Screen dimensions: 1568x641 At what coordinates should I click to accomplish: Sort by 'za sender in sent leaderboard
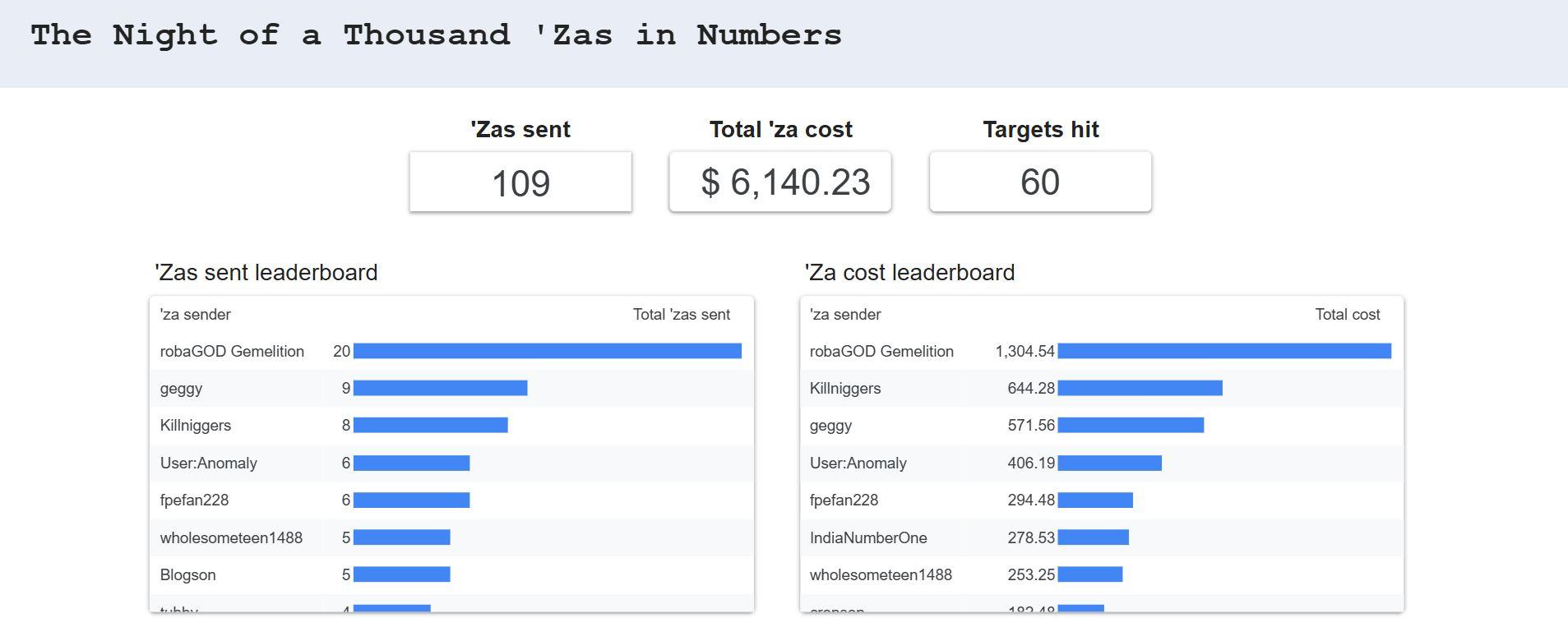pos(196,315)
